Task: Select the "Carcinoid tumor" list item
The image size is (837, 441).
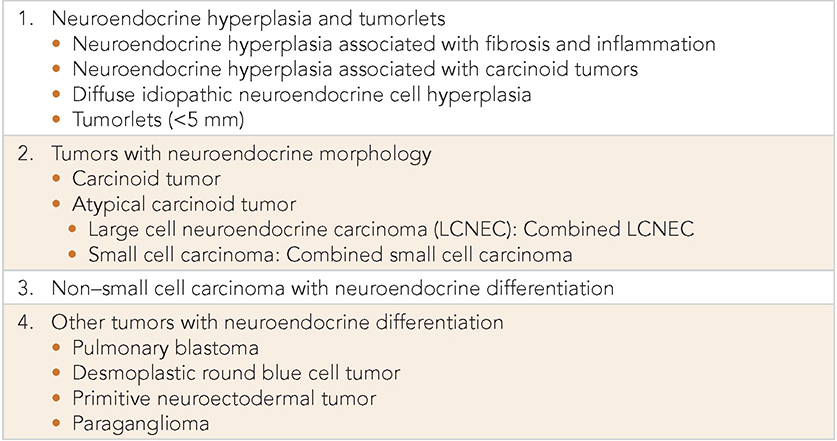Action: click(x=146, y=179)
